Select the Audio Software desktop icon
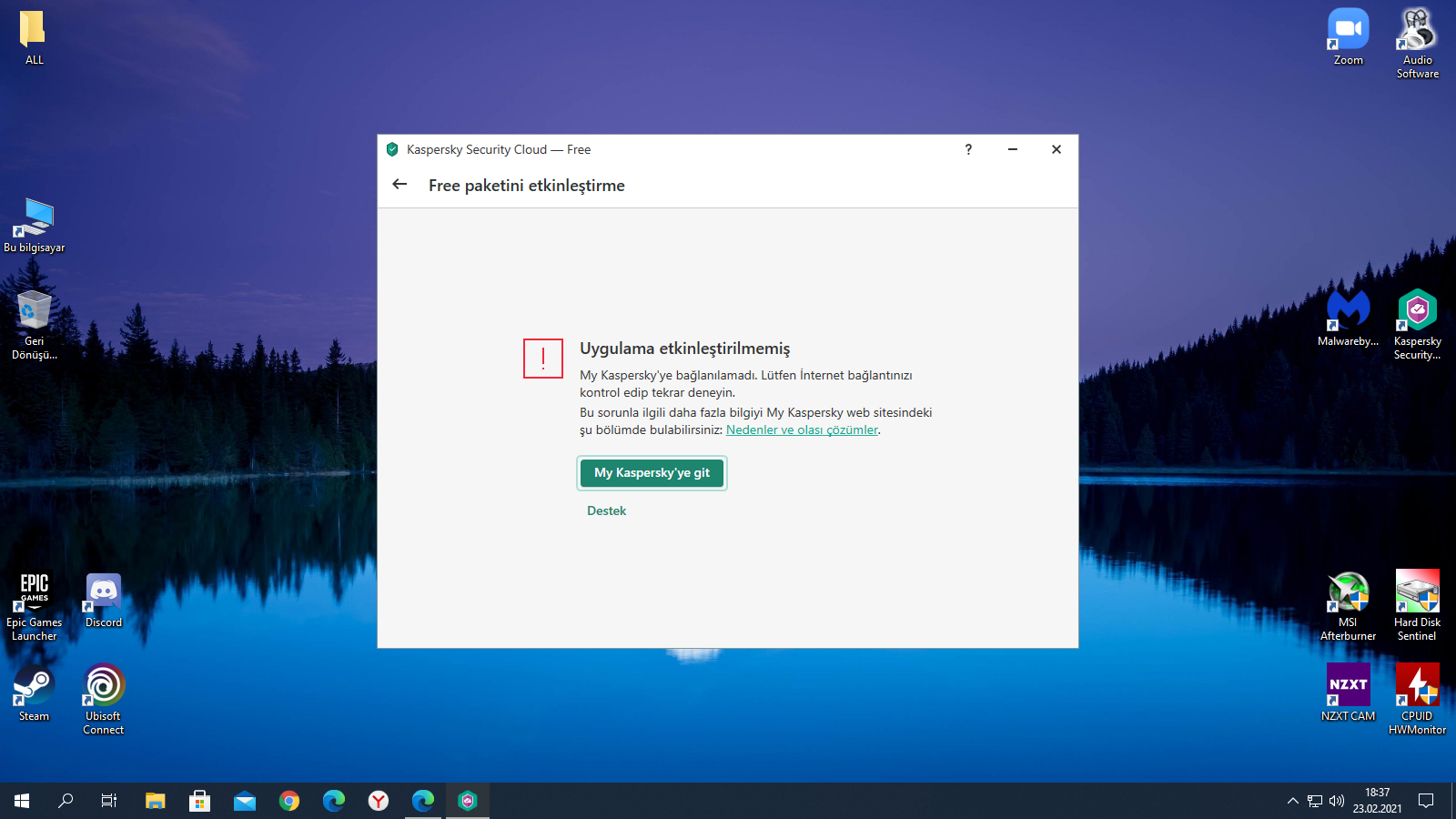 pyautogui.click(x=1418, y=44)
